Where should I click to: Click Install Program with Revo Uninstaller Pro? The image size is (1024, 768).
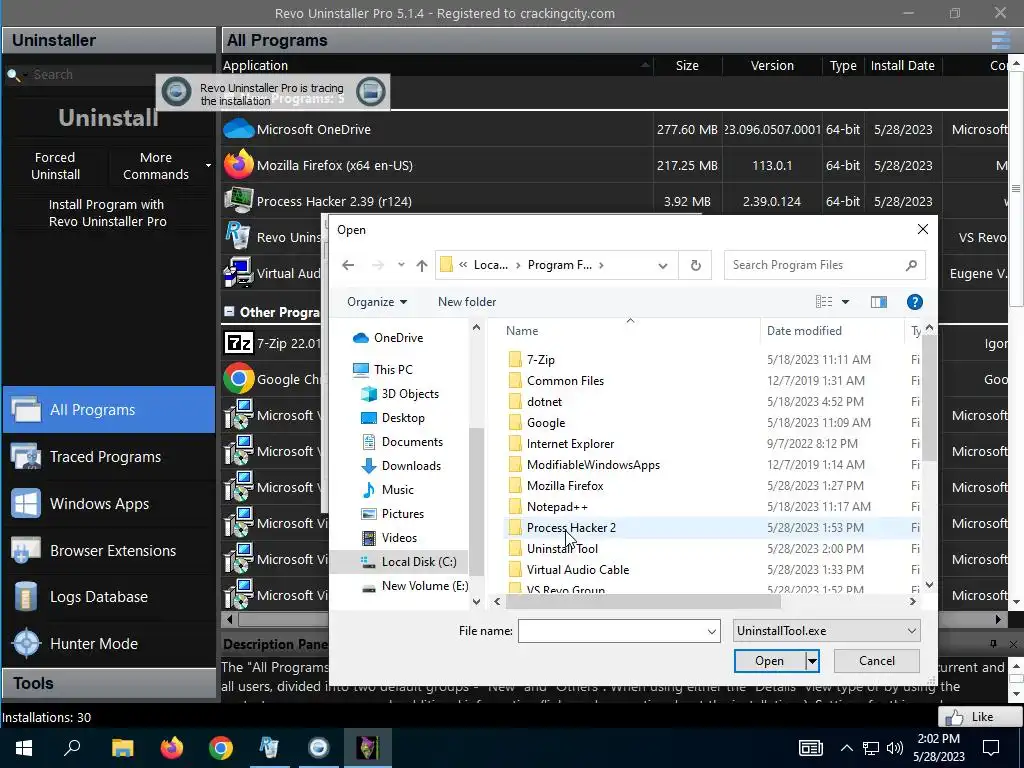point(108,213)
